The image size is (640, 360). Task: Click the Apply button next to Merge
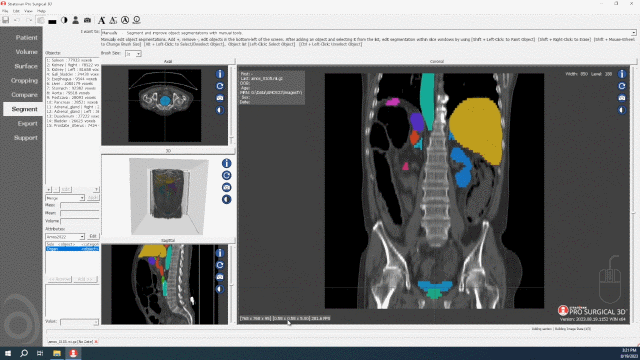coord(93,198)
